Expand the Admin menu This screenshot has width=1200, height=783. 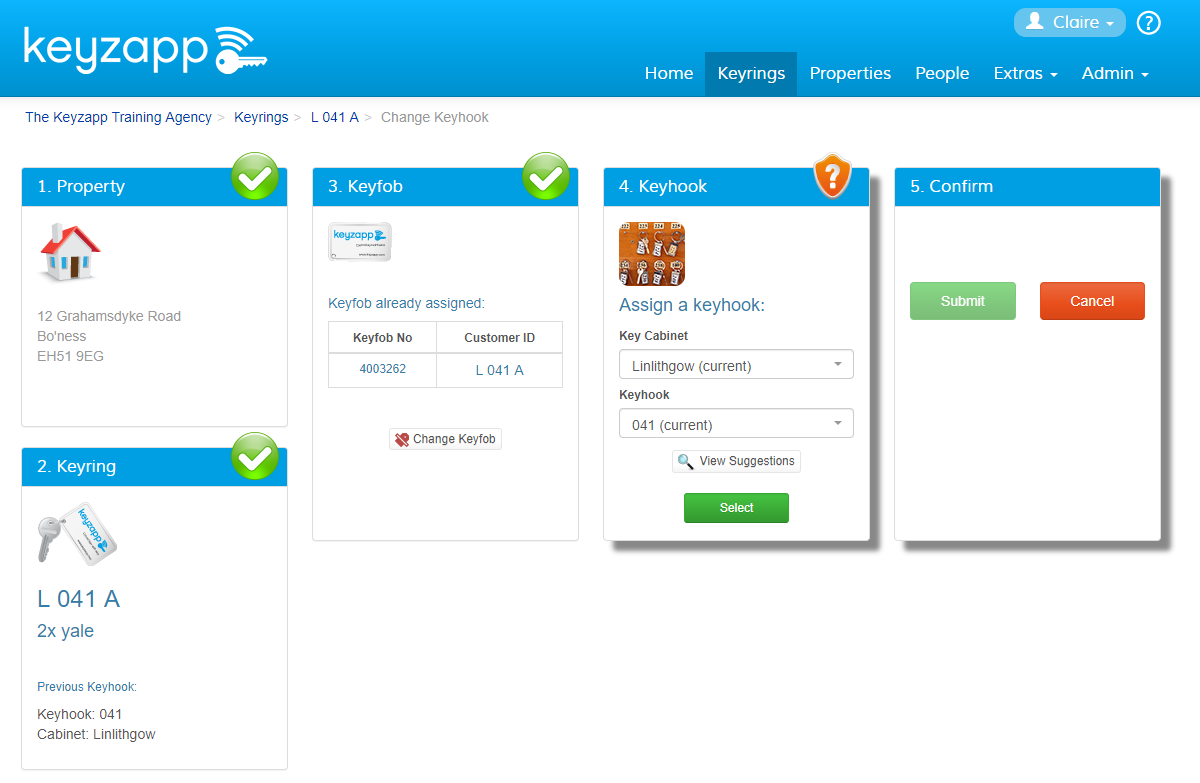coord(1115,73)
